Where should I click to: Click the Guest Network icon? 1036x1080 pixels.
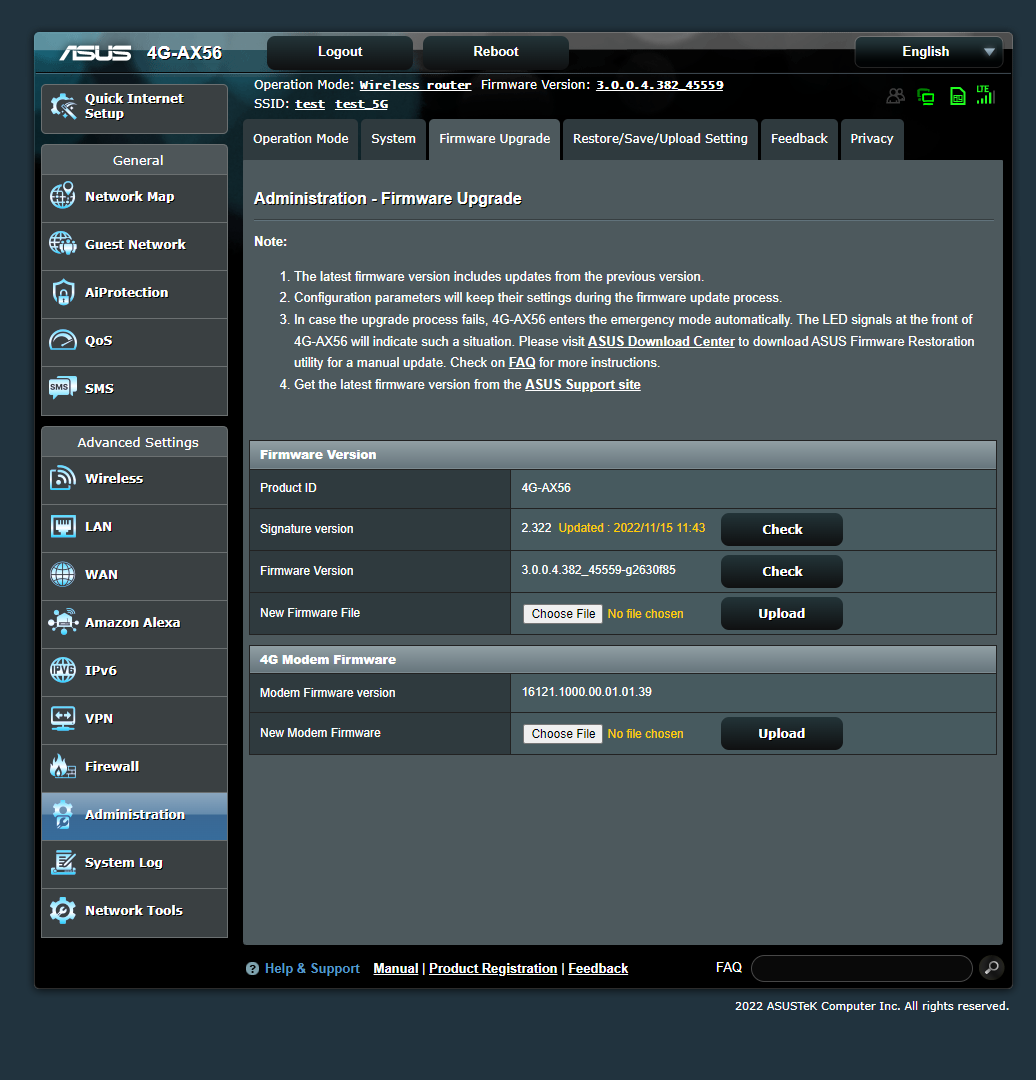click(63, 244)
